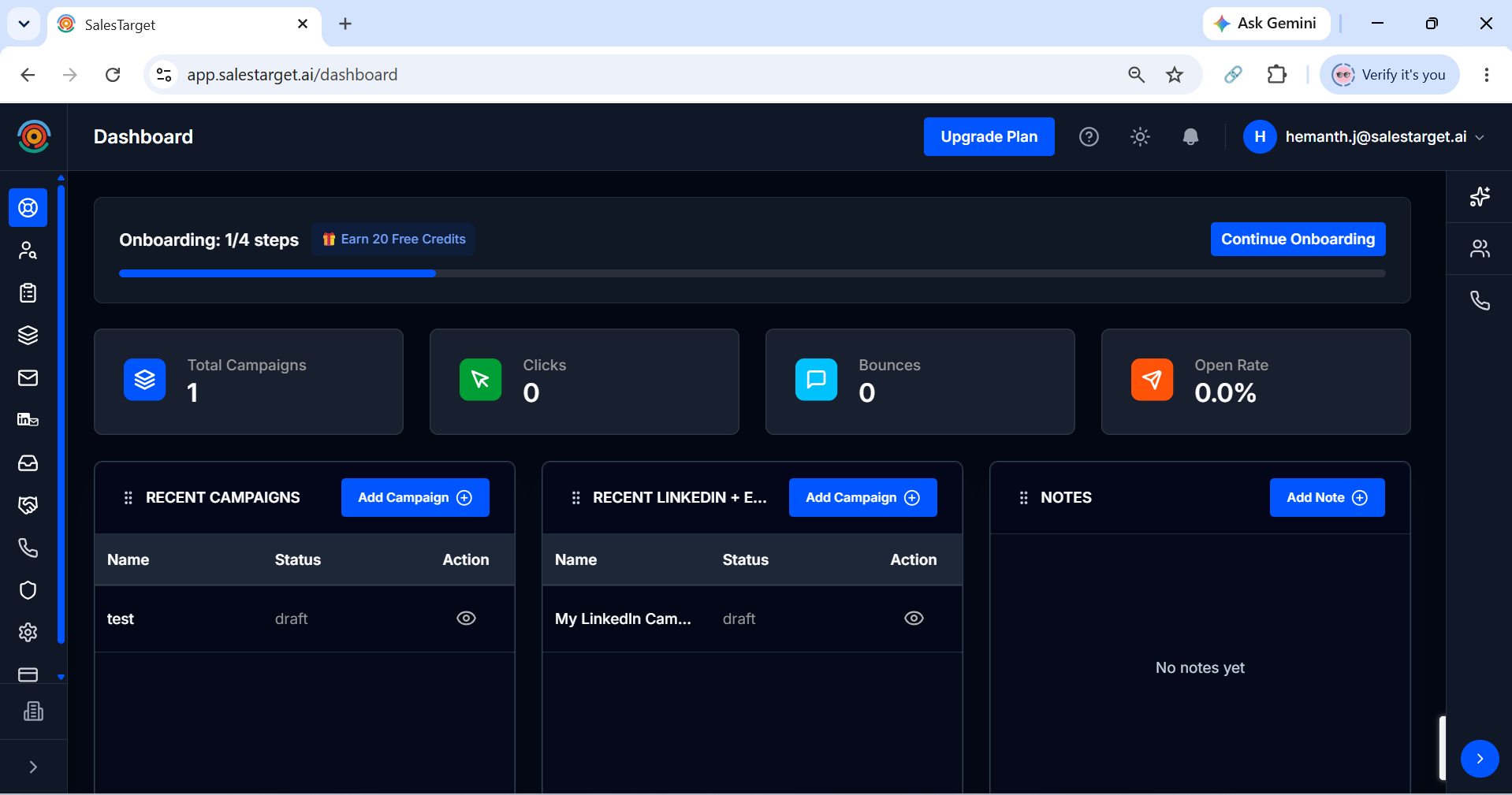Open the notifications bell icon

click(x=1190, y=137)
